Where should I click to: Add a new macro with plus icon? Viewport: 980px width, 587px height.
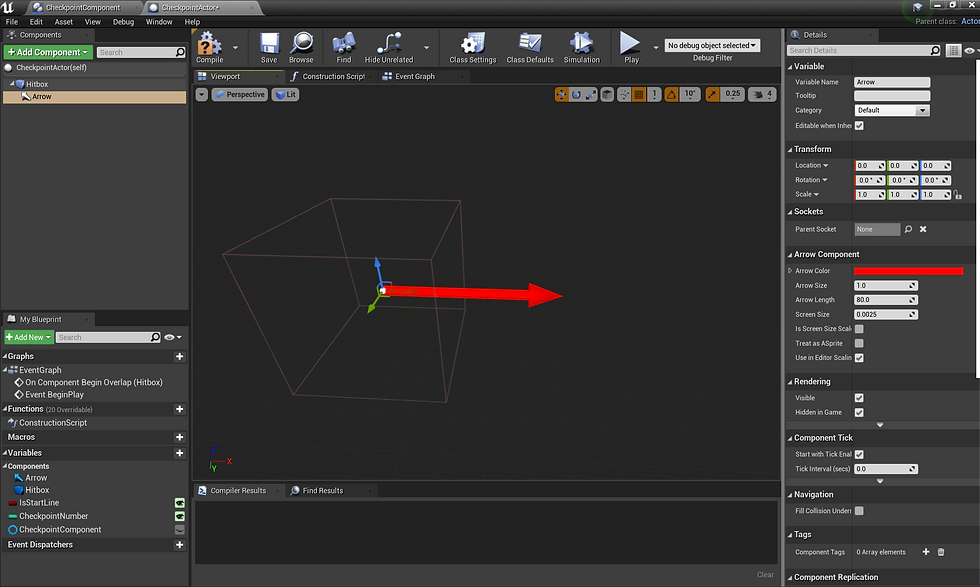tap(179, 438)
